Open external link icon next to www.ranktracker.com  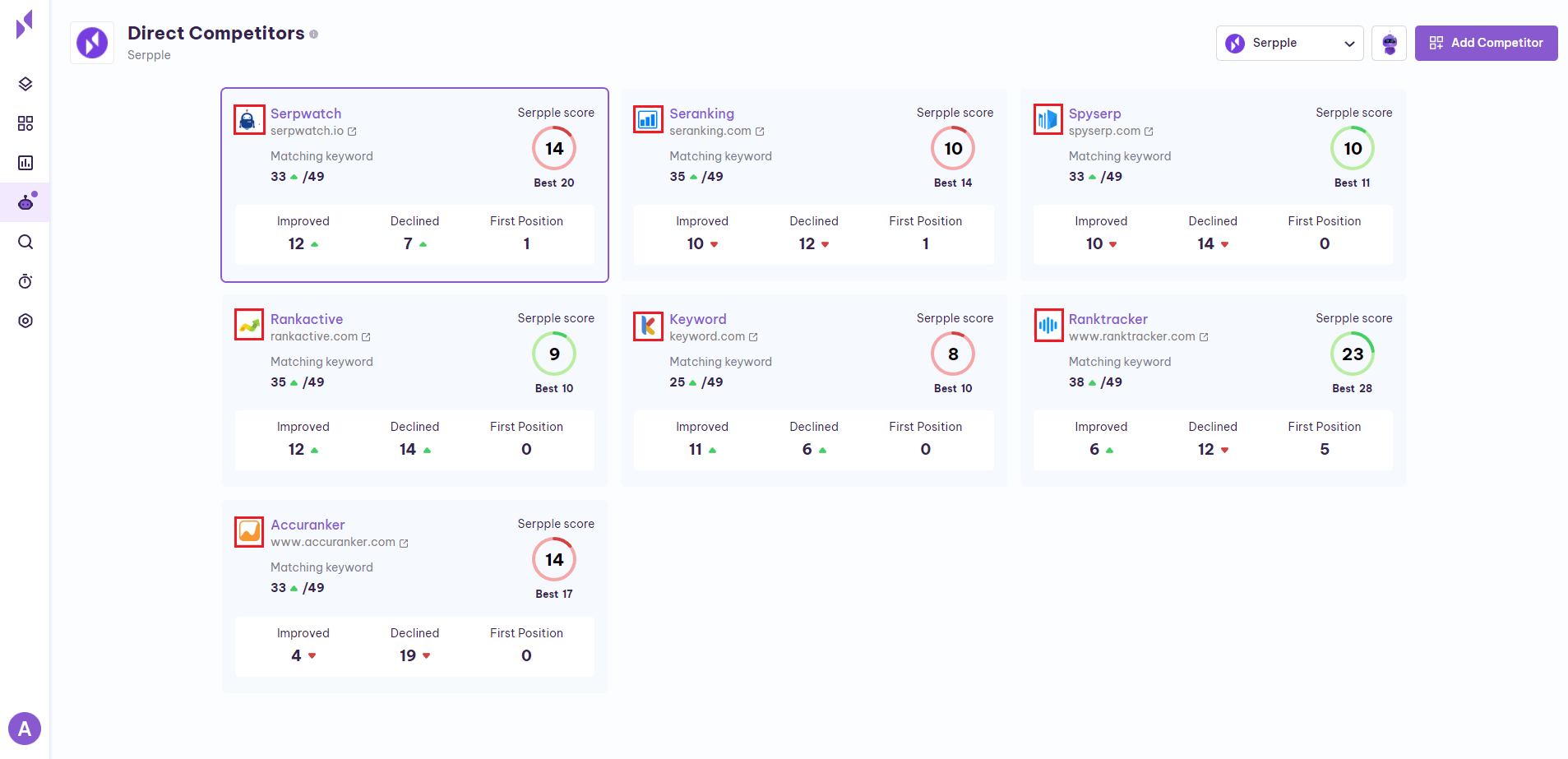coord(1204,337)
